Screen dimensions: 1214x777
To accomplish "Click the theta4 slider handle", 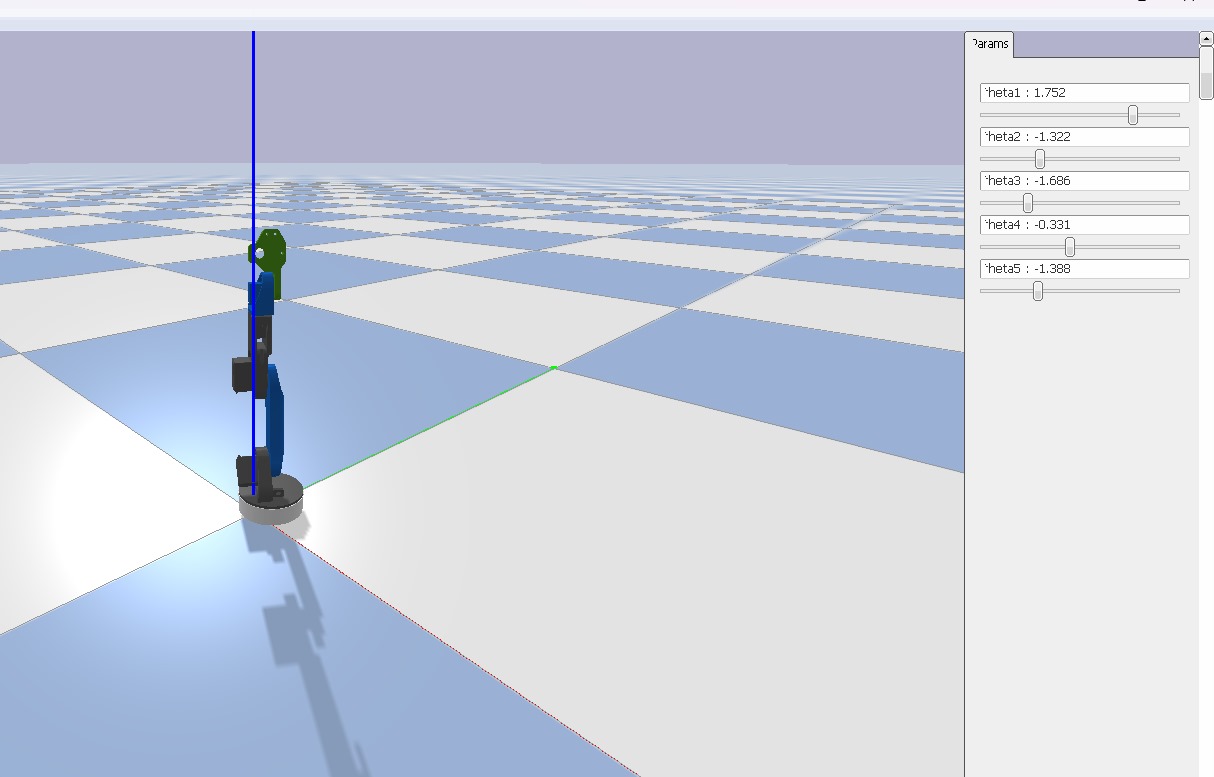I will pyautogui.click(x=1070, y=247).
